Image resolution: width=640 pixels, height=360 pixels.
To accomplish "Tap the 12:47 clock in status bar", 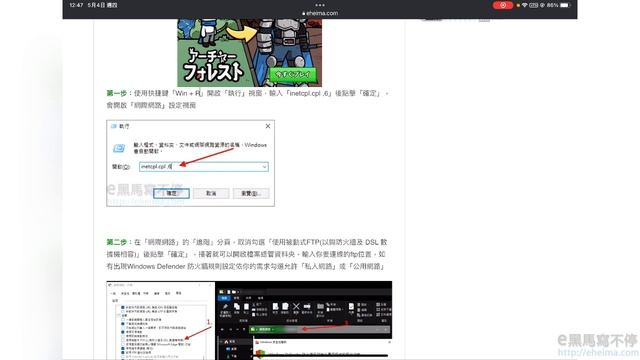I will coord(76,5).
